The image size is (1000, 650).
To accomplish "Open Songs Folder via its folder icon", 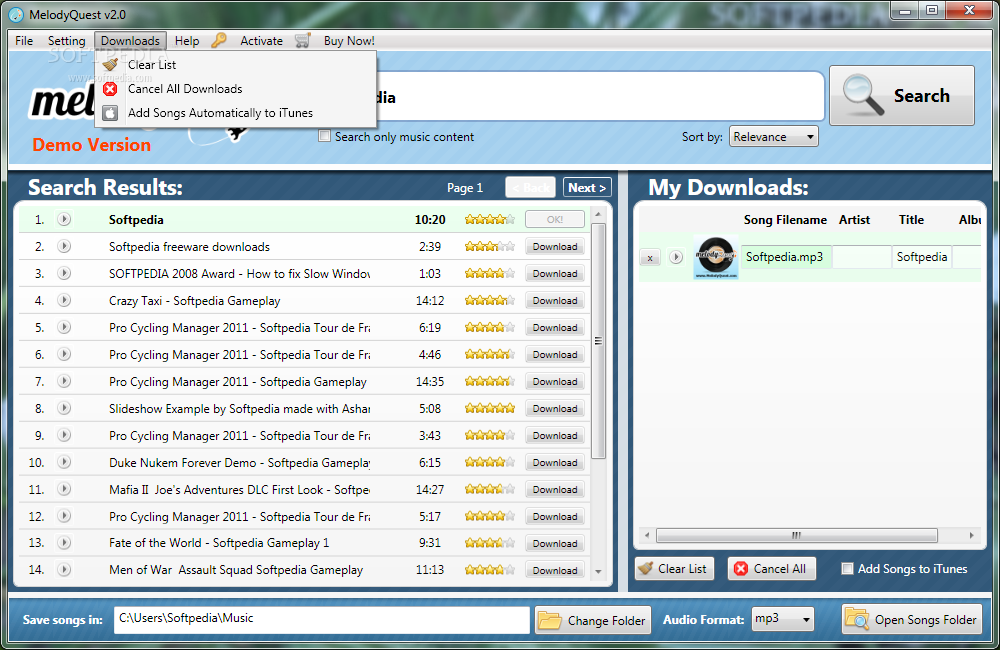I will pos(857,619).
